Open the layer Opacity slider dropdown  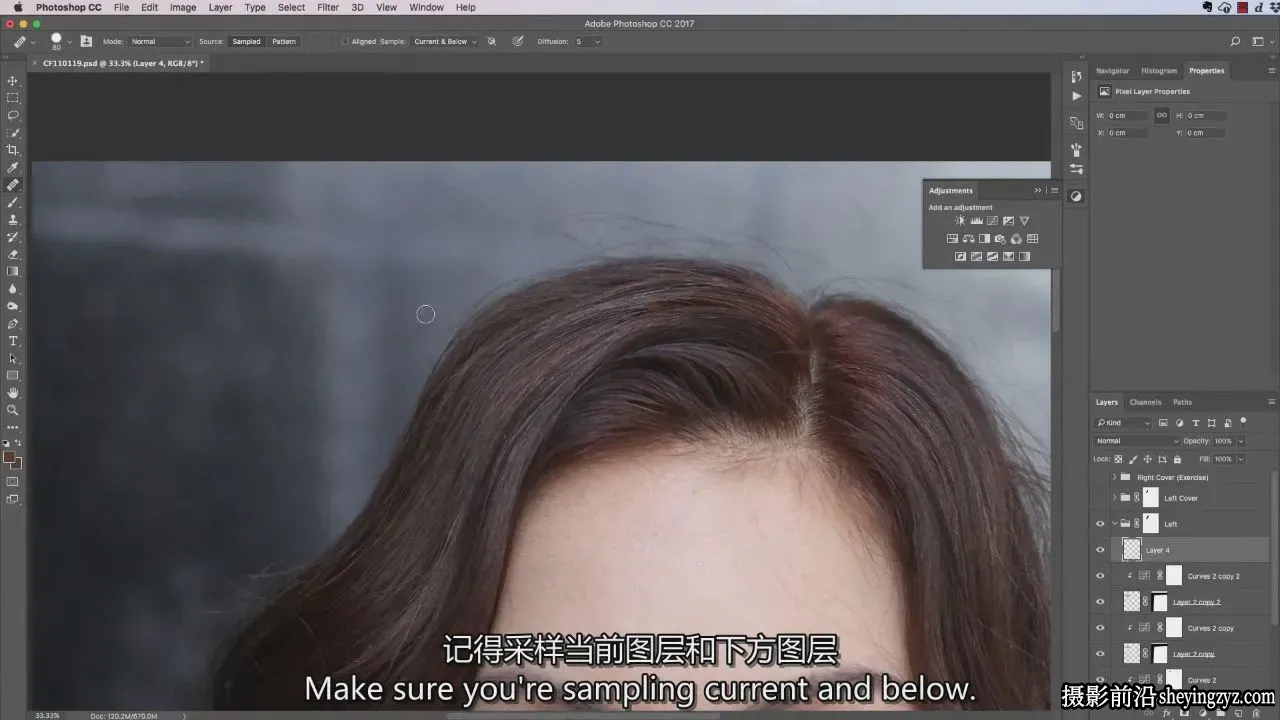(1241, 441)
